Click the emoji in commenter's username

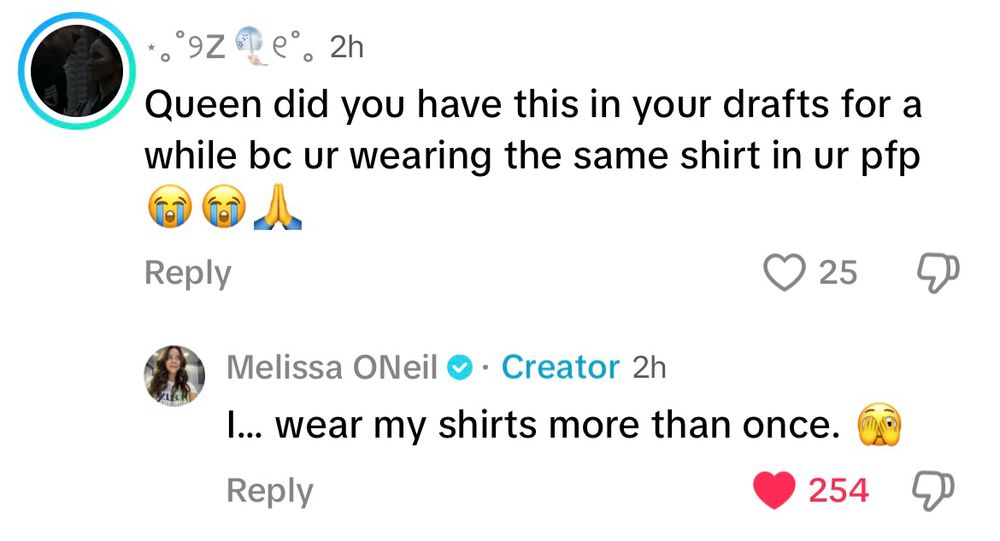251,45
